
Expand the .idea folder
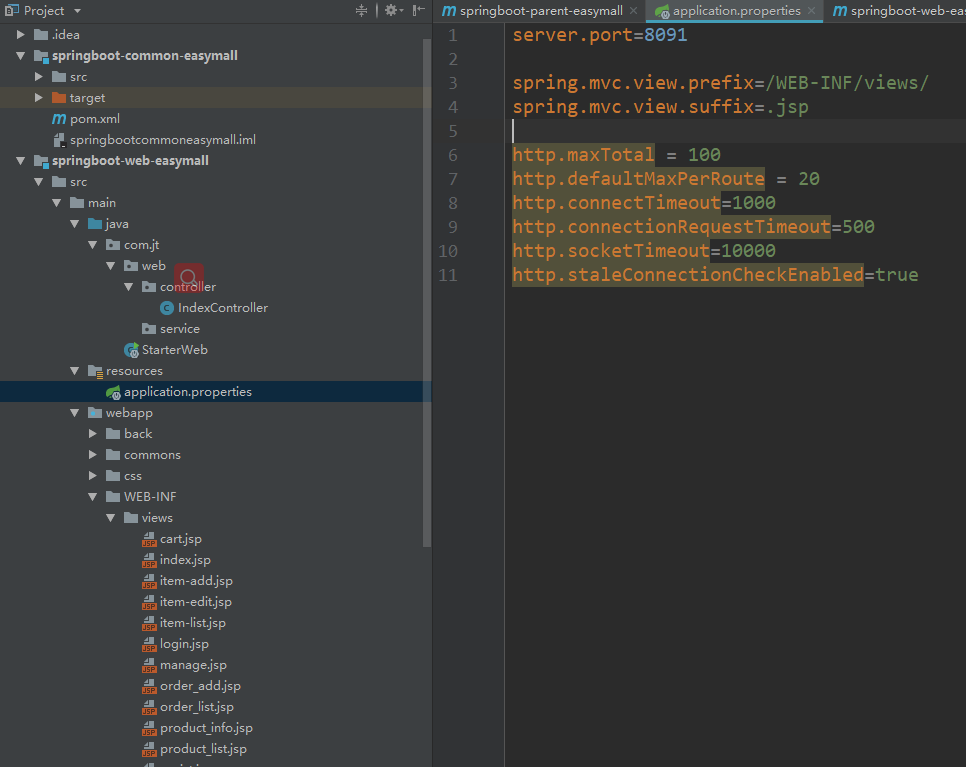coord(20,34)
